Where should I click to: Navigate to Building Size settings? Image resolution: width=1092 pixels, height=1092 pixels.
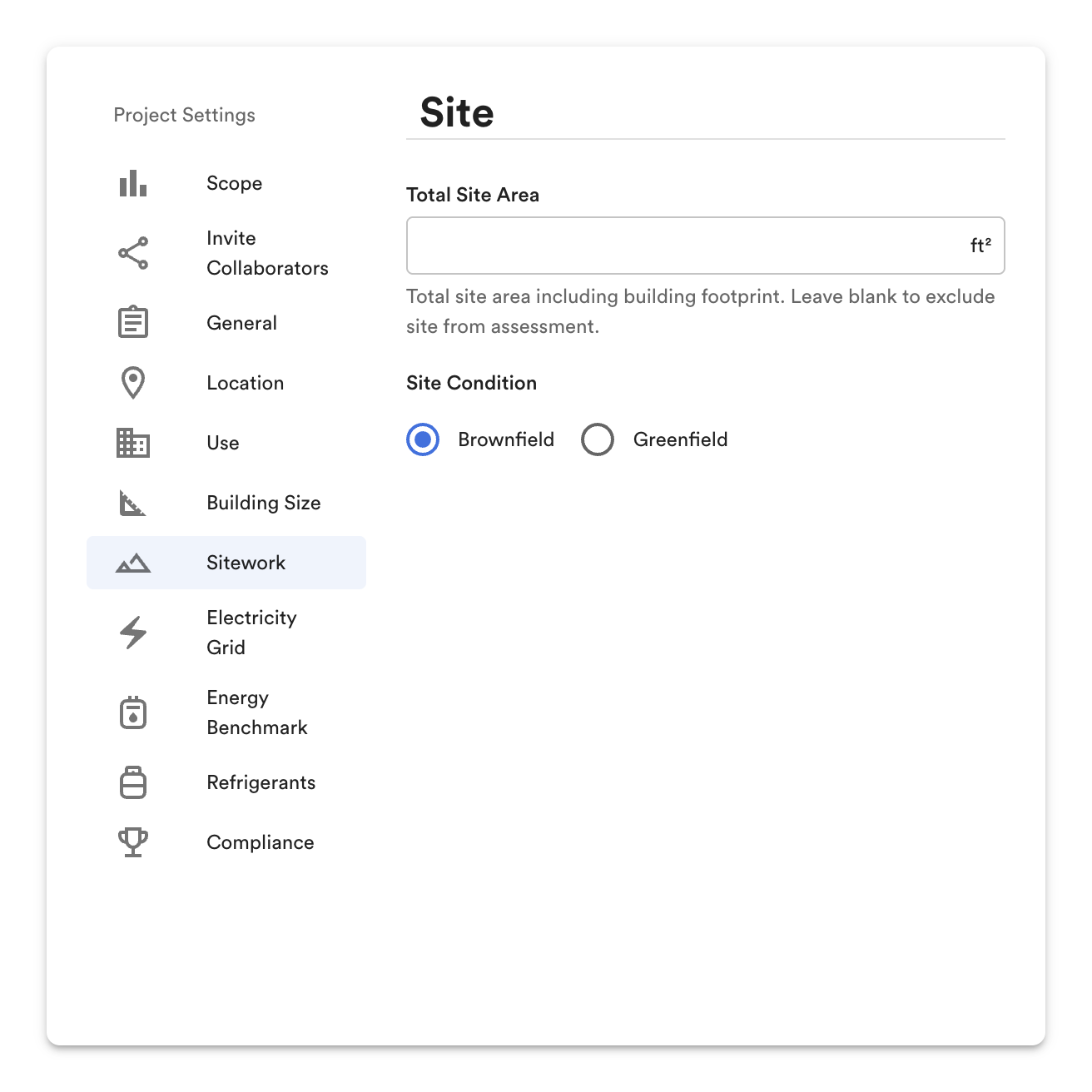tap(226, 503)
